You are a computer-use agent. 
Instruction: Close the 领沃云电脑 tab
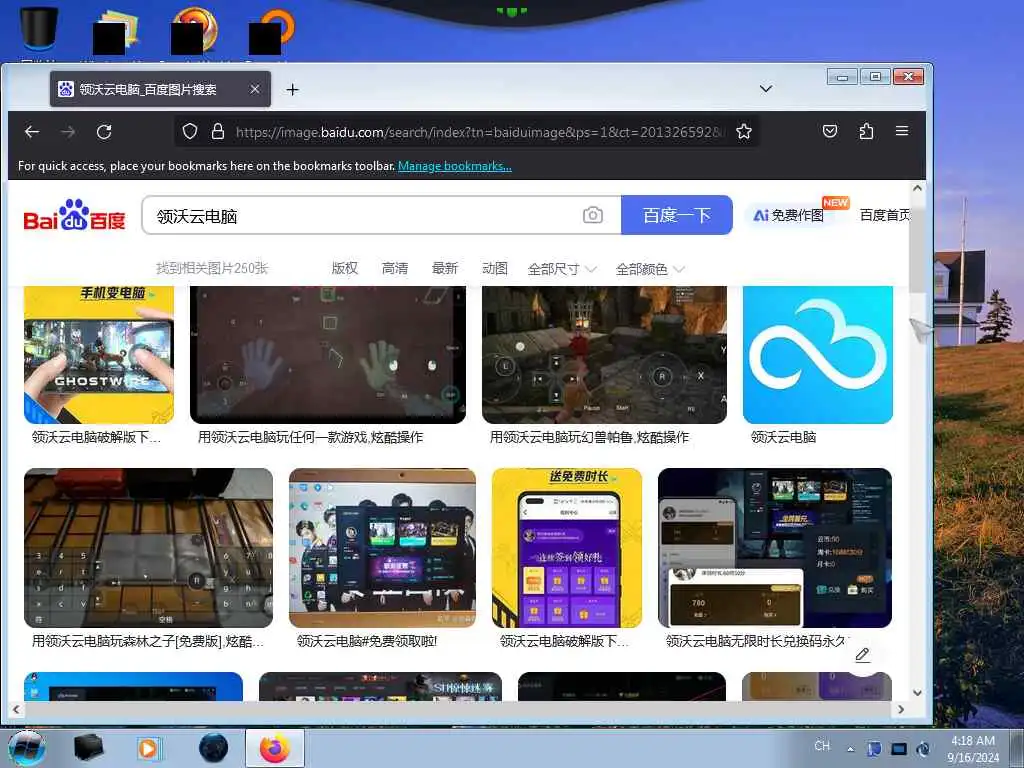tap(255, 89)
